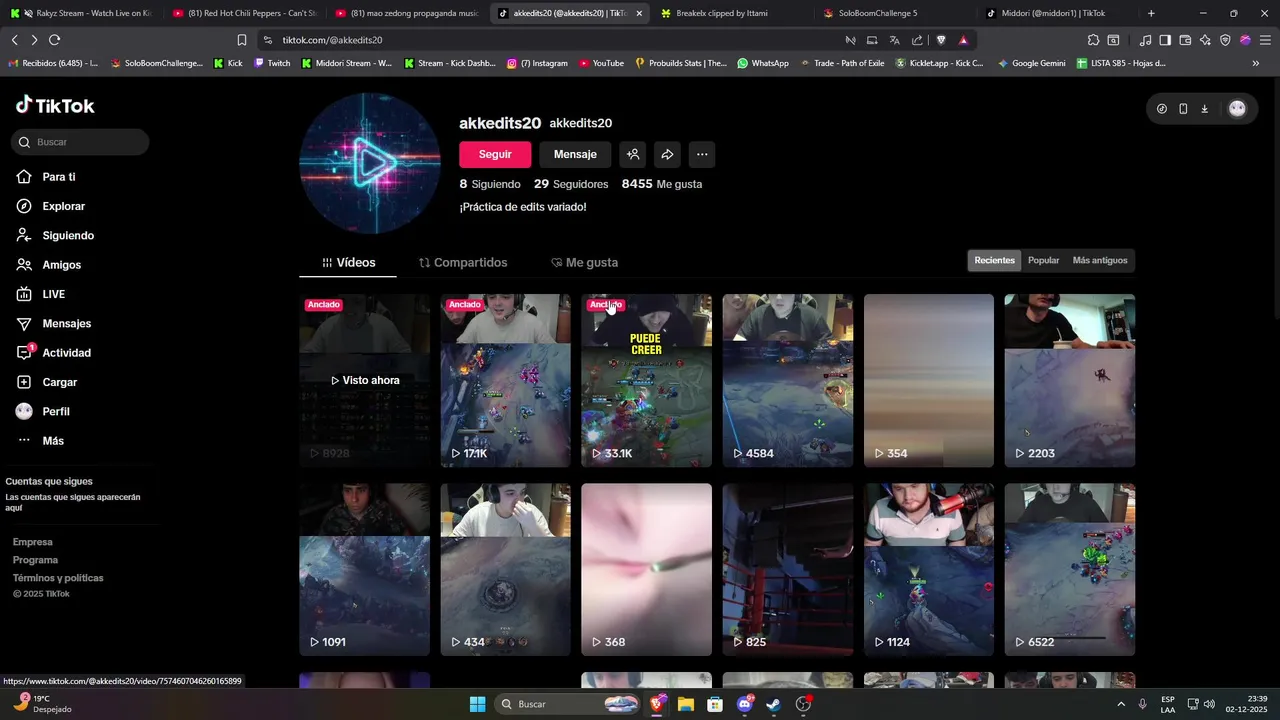Screen dimensions: 1280x720
Task: Open the pinned video with 17.1K views
Action: 506,381
